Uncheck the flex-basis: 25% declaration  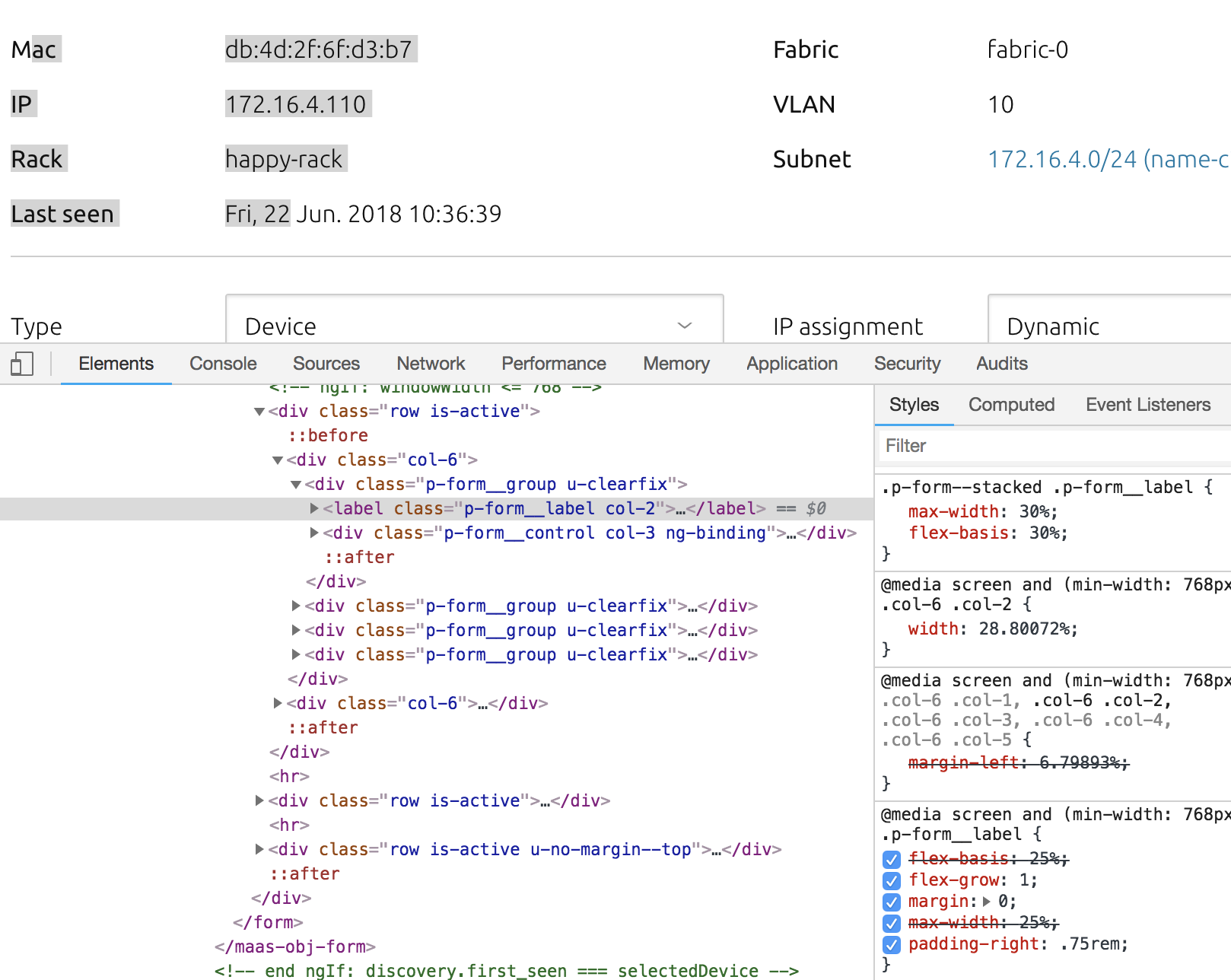[892, 859]
